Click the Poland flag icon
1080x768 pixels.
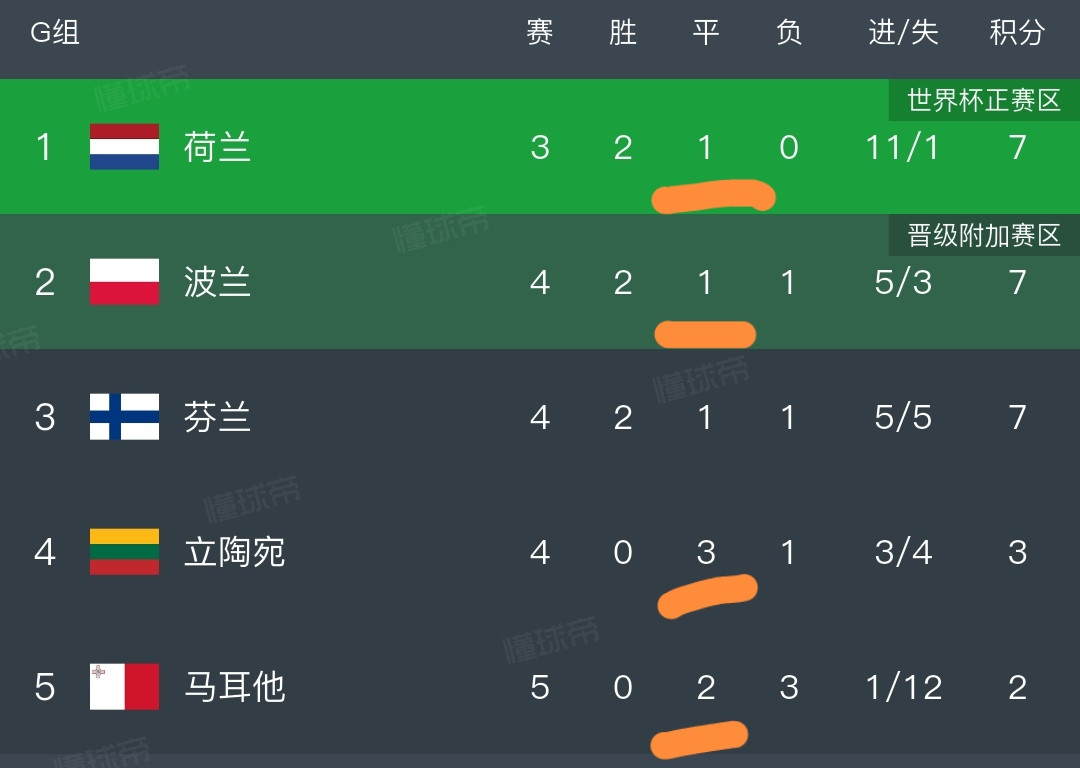(125, 282)
